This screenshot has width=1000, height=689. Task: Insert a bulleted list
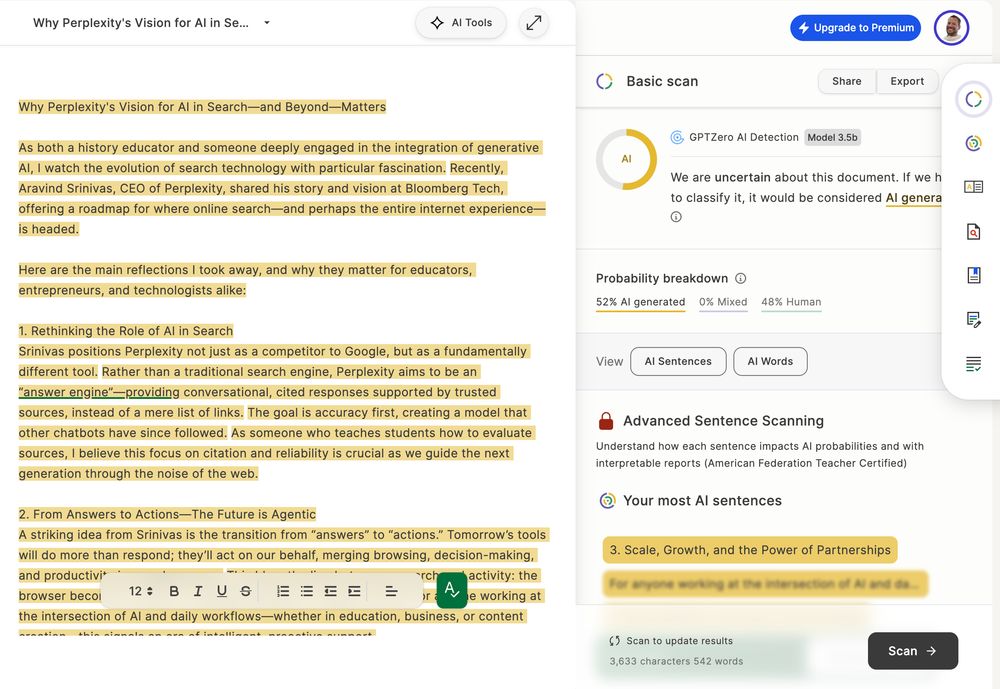click(x=307, y=591)
